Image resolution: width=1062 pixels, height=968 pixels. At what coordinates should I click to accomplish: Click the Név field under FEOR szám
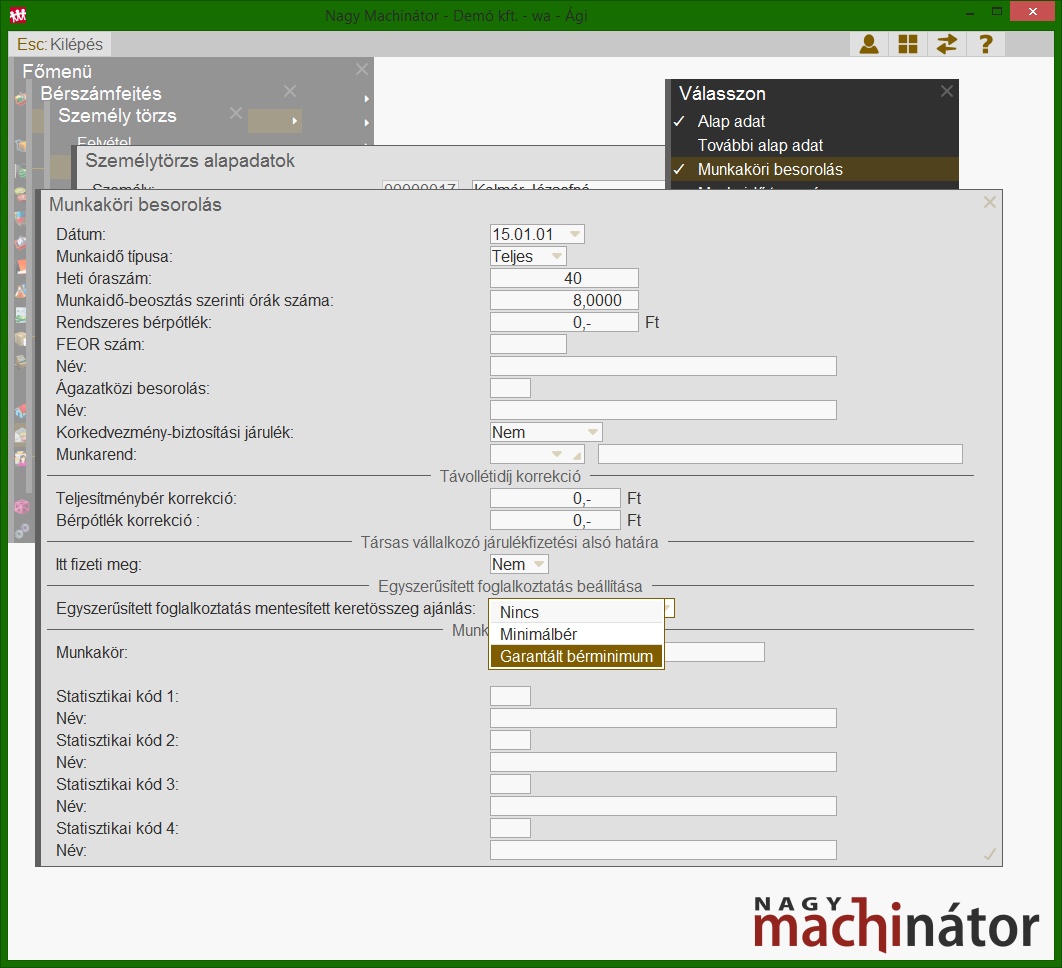coord(663,366)
